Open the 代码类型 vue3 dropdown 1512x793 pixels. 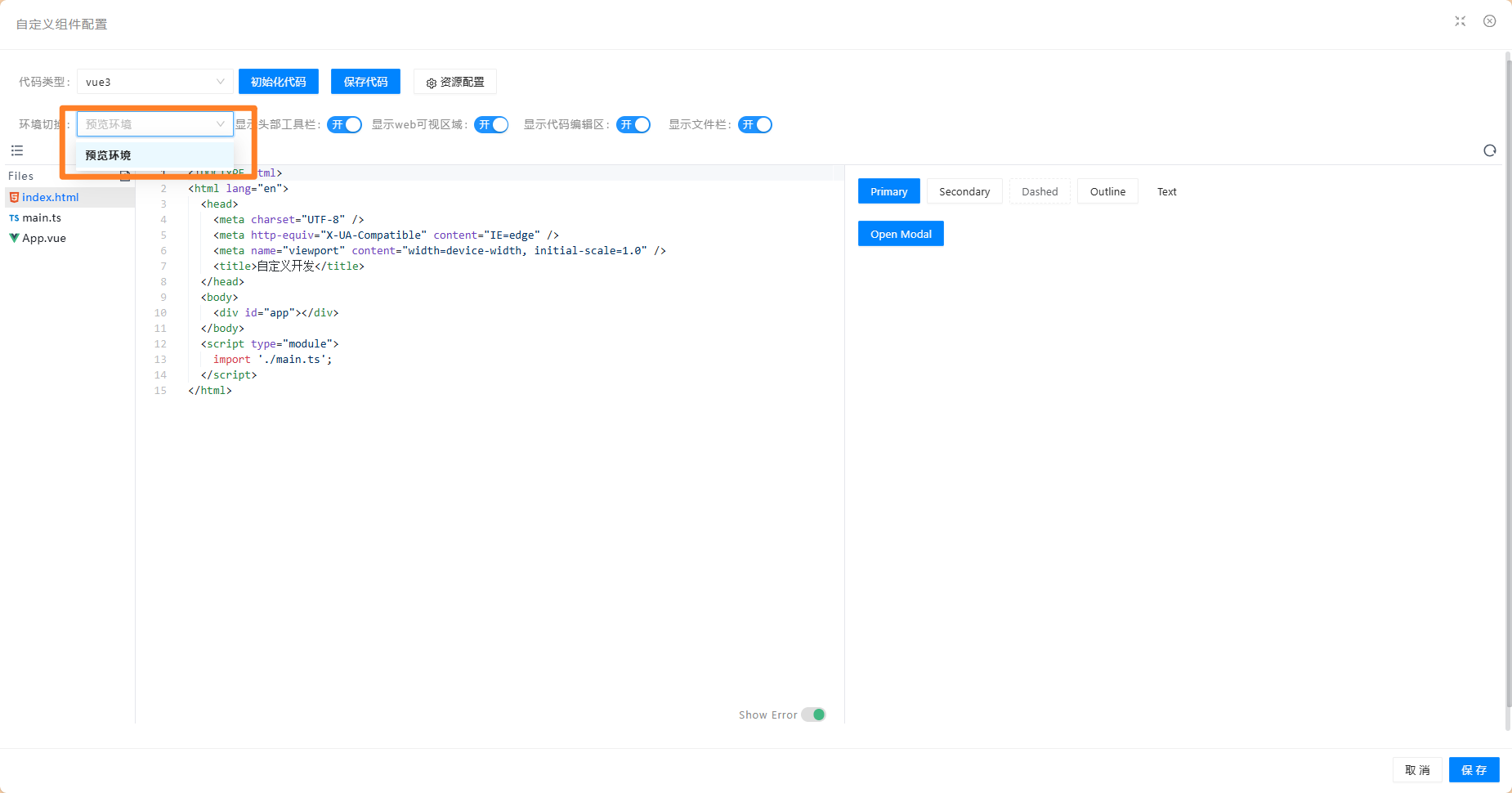[154, 82]
